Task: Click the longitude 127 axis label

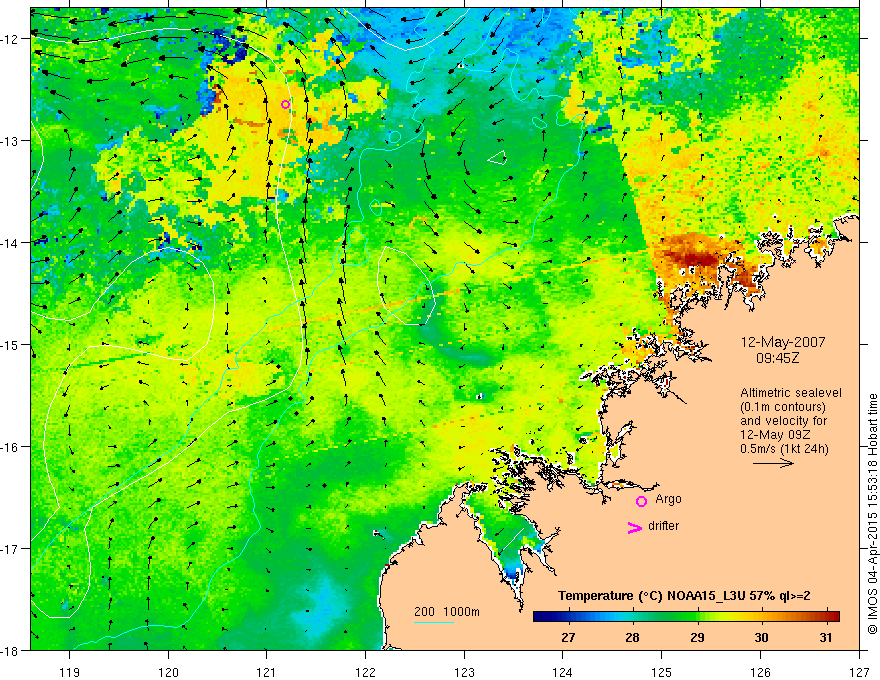Action: (859, 672)
